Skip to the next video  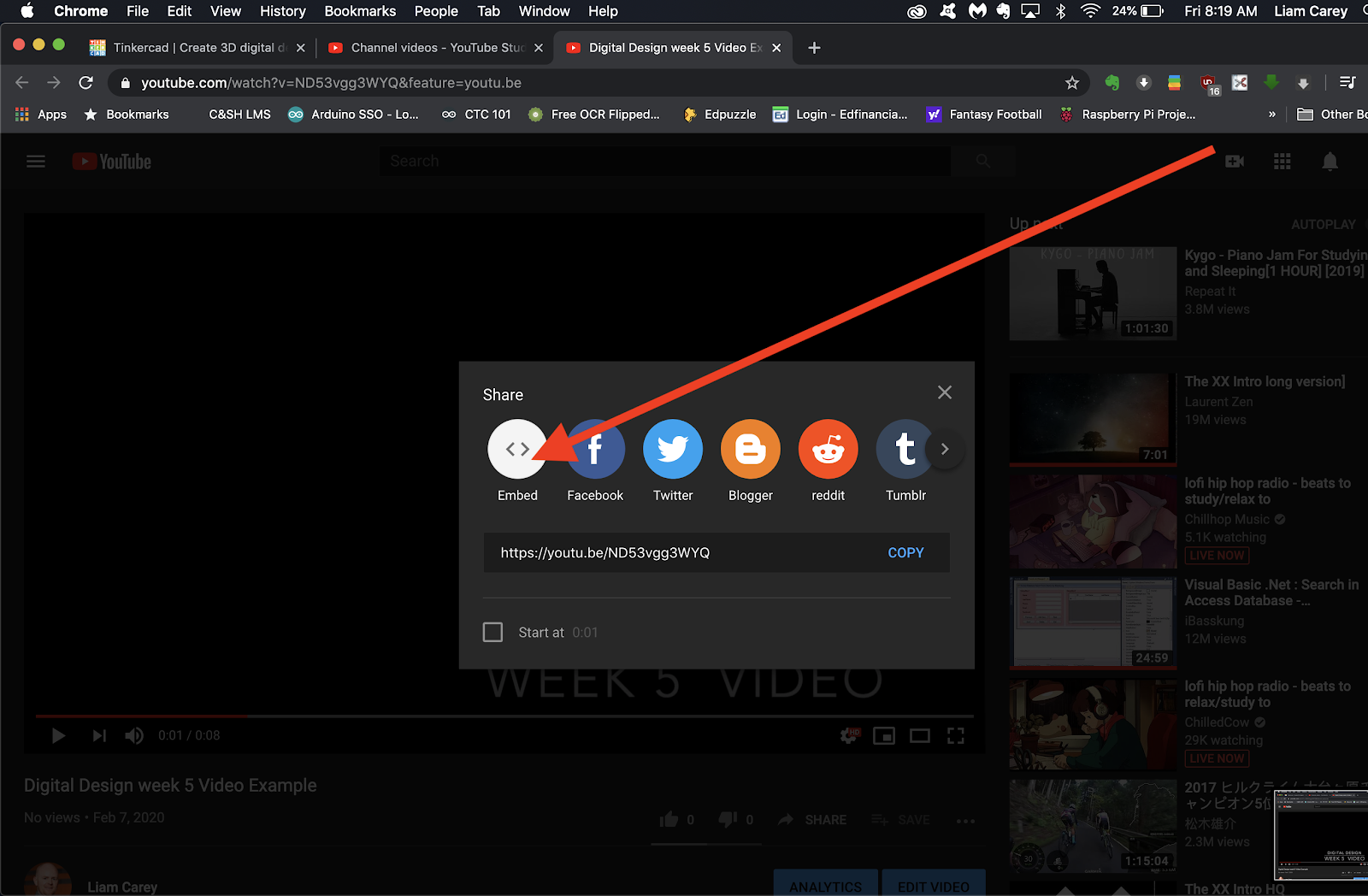click(x=99, y=735)
